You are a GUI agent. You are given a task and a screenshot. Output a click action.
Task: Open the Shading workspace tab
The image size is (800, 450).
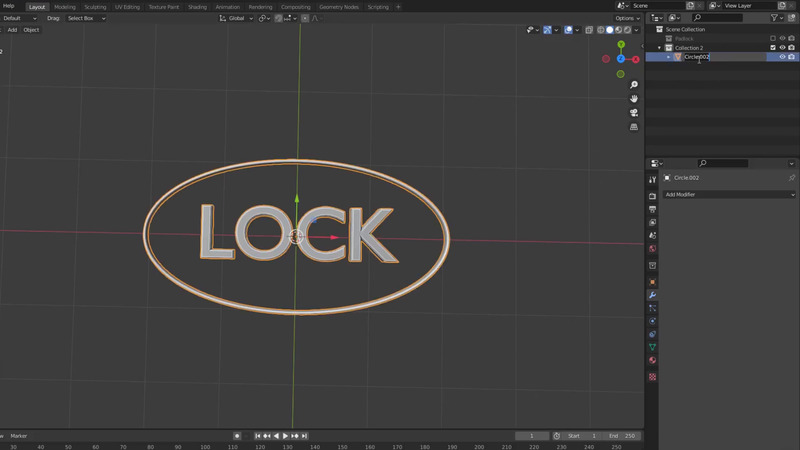[x=197, y=7]
